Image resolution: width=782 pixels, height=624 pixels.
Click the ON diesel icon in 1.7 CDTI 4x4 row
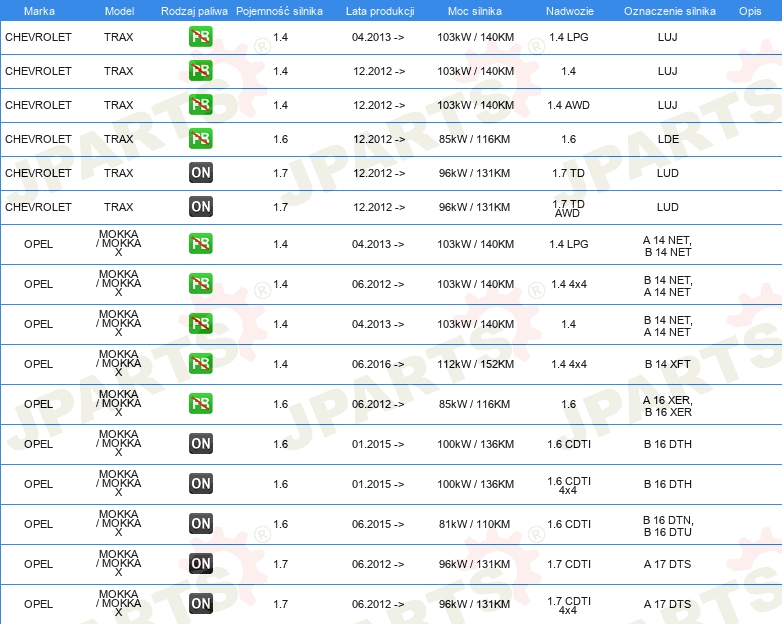click(200, 604)
